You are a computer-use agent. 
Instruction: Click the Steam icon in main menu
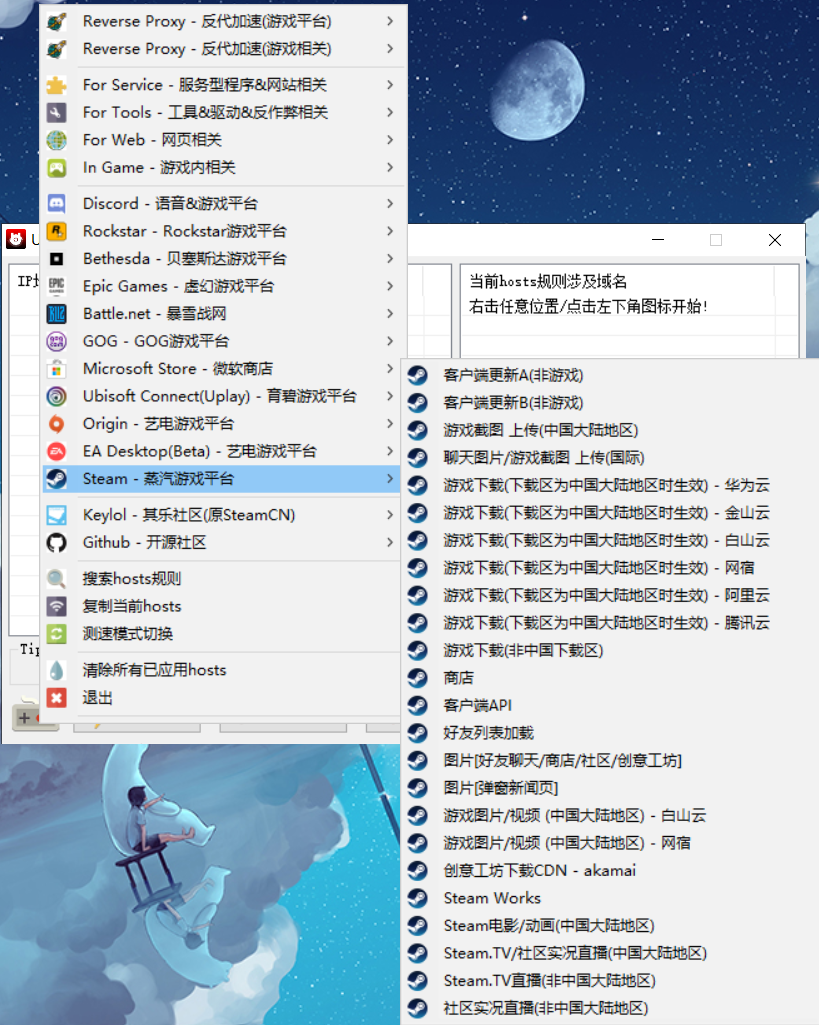[x=57, y=479]
